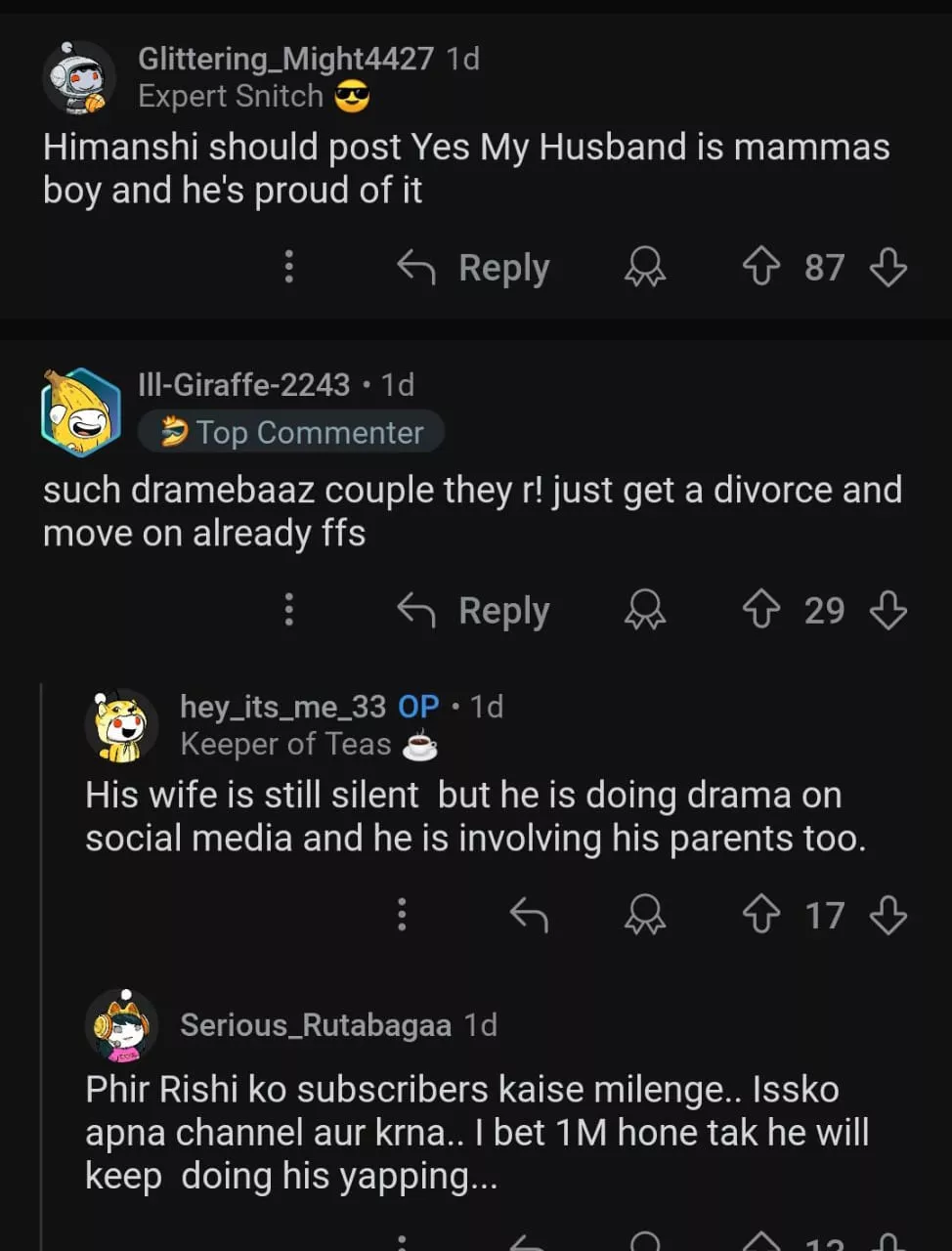Screen dimensions: 952x1251
Task: Upvote Ill-Giraffe-2243's comment
Action: [x=761, y=610]
